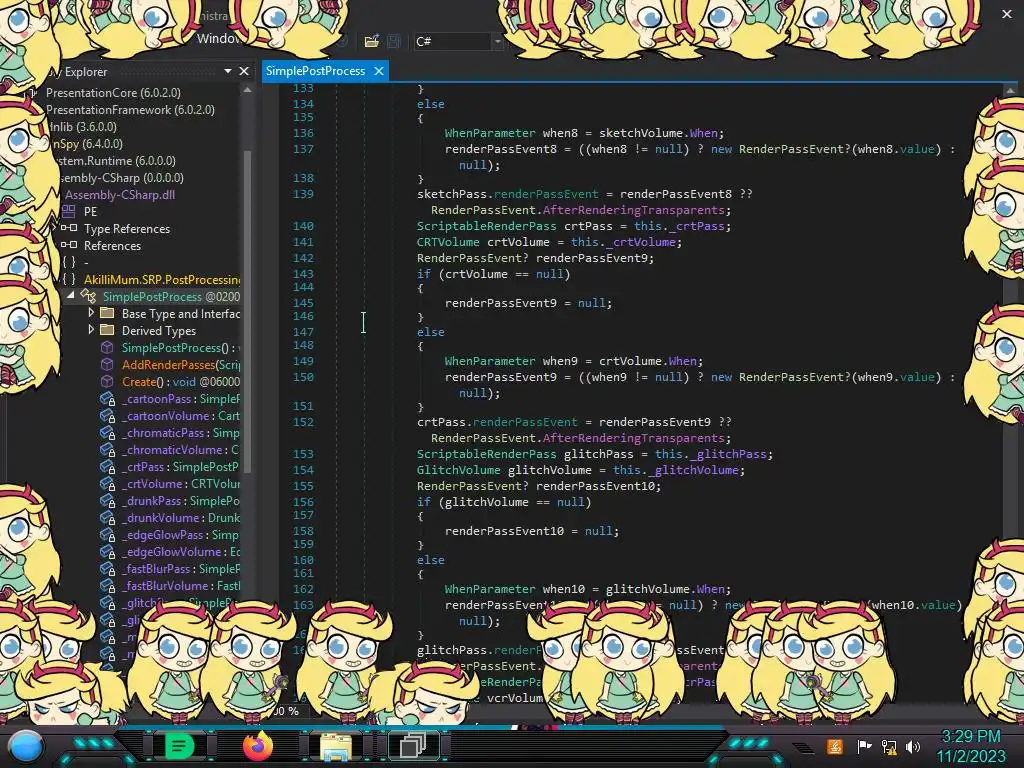This screenshot has height=768, width=1024.
Task: Expand Base Type and Interfaces folder
Action: click(x=91, y=313)
